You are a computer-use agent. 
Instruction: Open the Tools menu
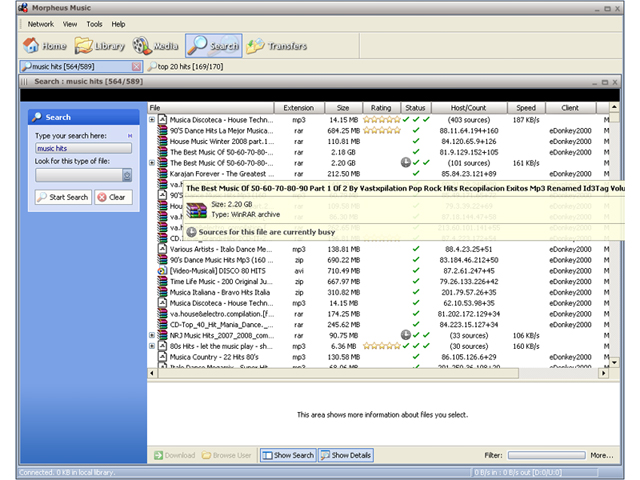[x=94, y=24]
